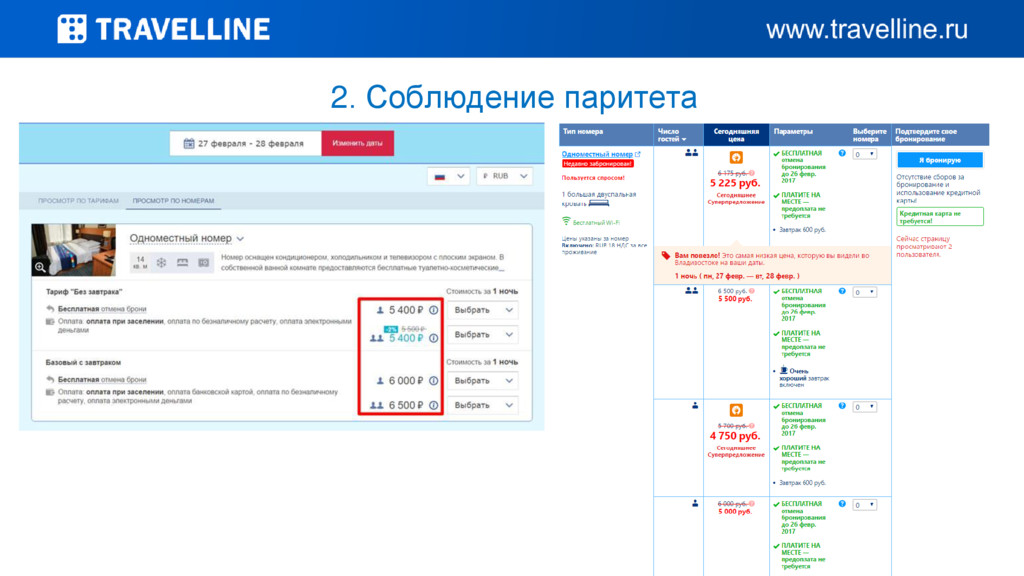Open room quantity dropdown in 5 225 руб. row
The image size is (1024, 576).
click(865, 155)
